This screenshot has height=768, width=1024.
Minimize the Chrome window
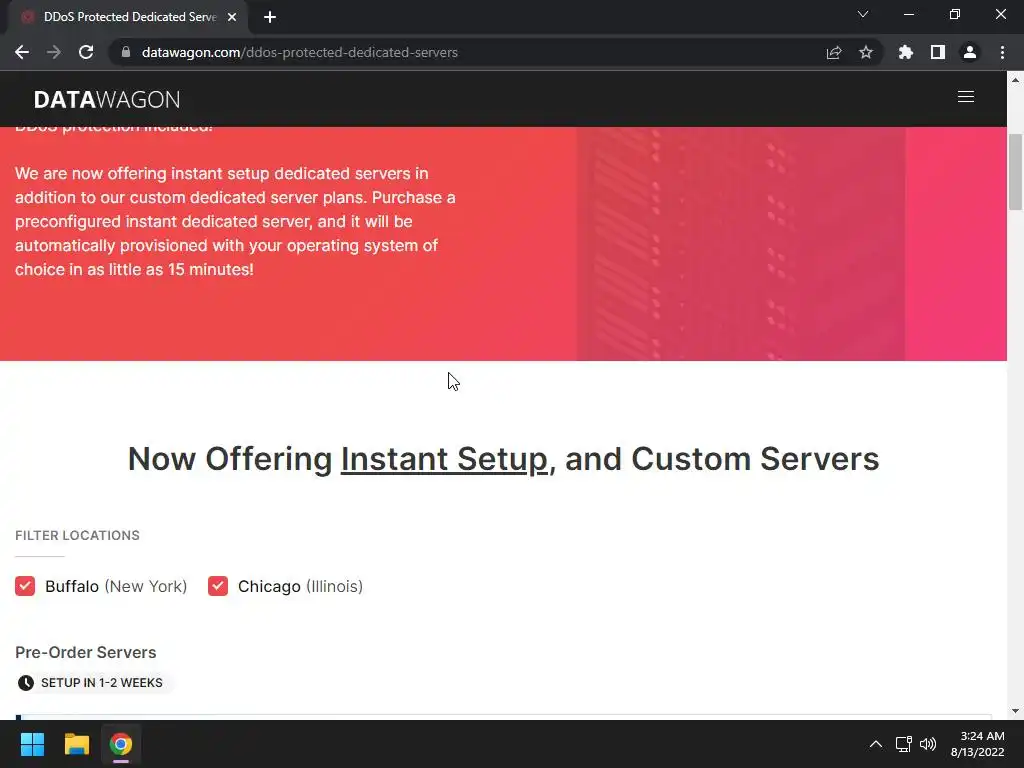[908, 14]
